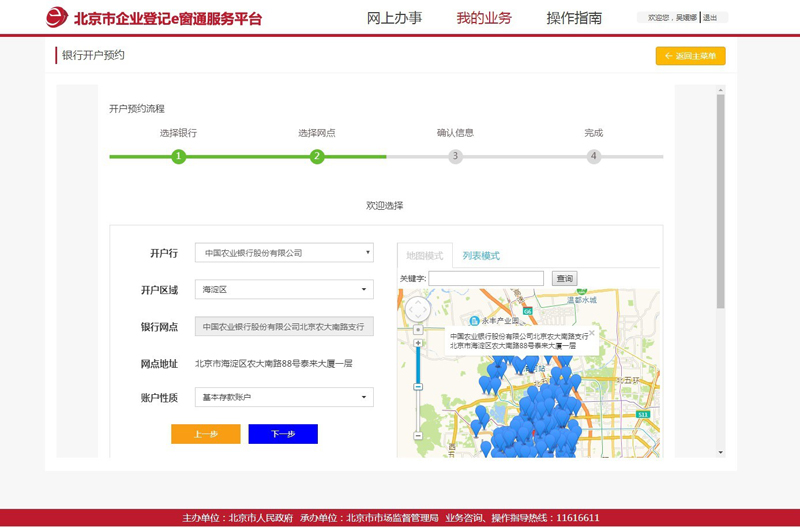Expand the 开户区域 district dropdown

(x=284, y=290)
